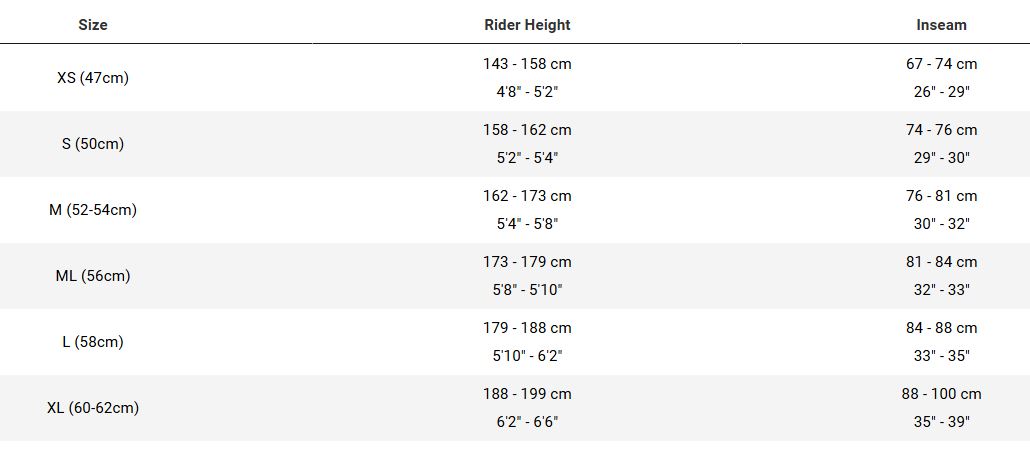Click the 76 - 81 cm inseam value

click(x=941, y=196)
